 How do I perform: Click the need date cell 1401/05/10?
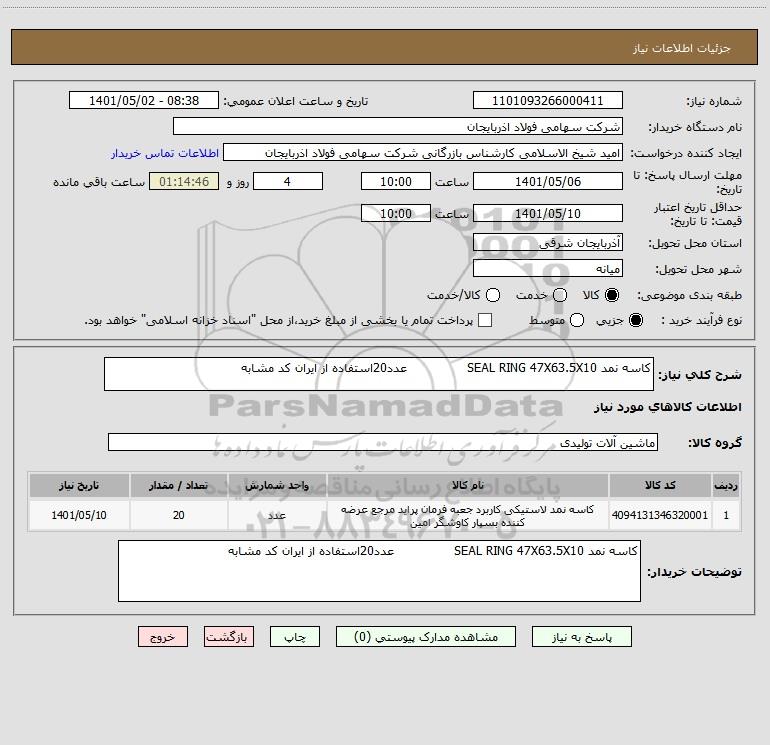pyautogui.click(x=79, y=515)
